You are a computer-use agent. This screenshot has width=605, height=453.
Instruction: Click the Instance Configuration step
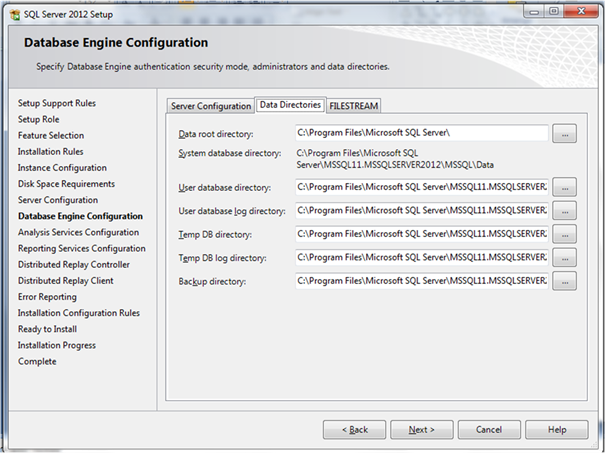(62, 168)
